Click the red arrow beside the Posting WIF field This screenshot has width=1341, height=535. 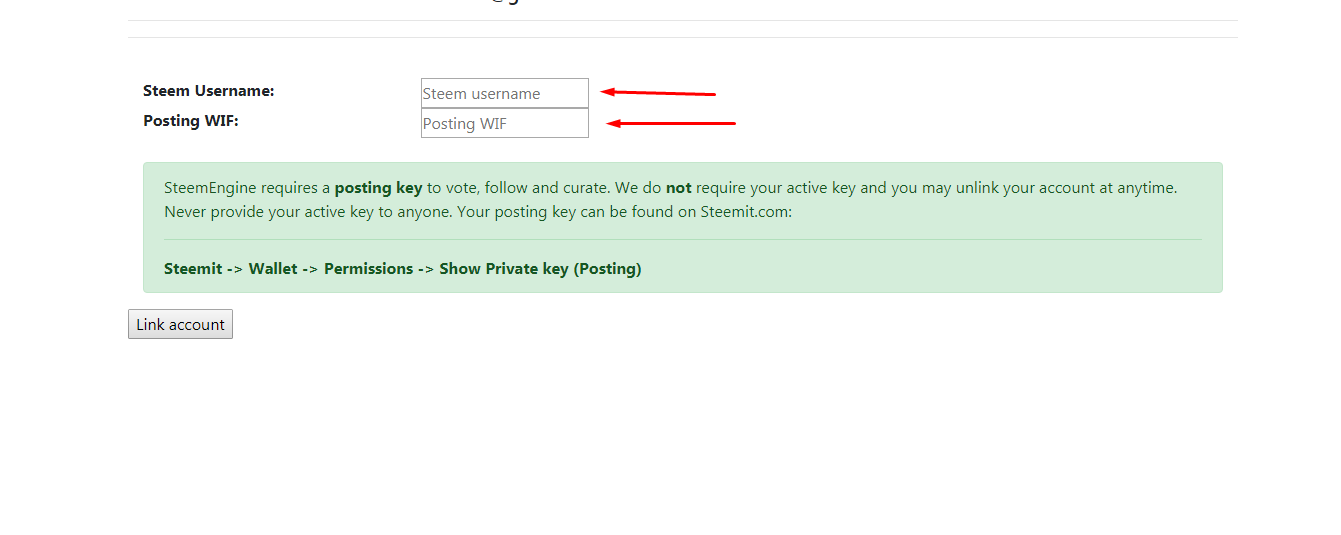671,123
